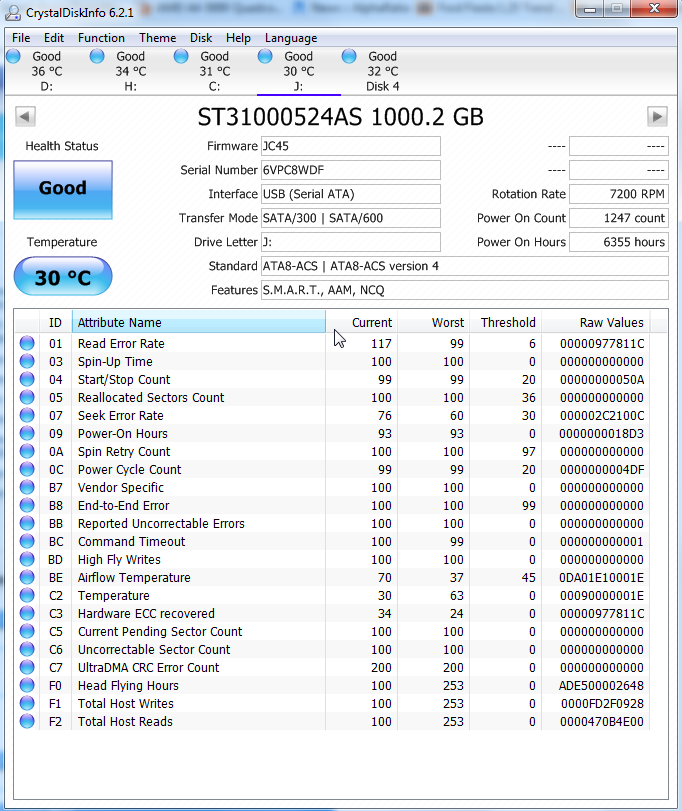Click the Power On Count 1247 field
Image resolution: width=682 pixels, height=811 pixels.
pos(618,218)
